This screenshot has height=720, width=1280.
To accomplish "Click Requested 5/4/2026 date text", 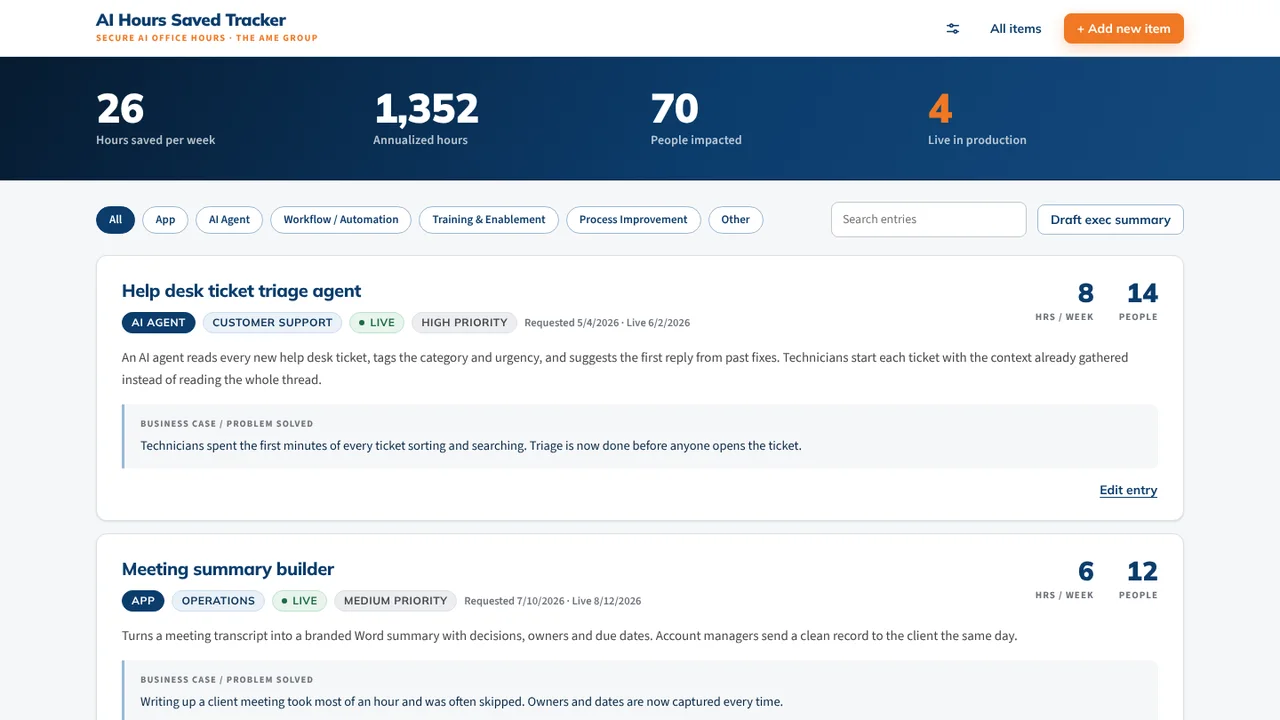I will (x=571, y=323).
